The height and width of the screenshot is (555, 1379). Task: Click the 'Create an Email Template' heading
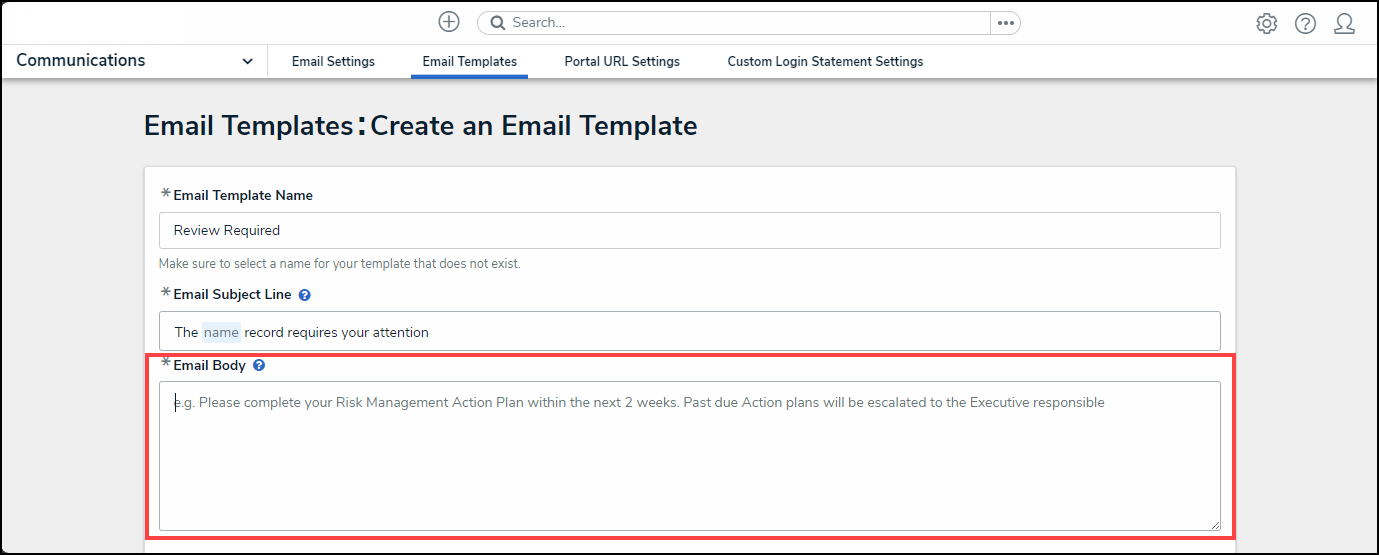pyautogui.click(x=534, y=126)
